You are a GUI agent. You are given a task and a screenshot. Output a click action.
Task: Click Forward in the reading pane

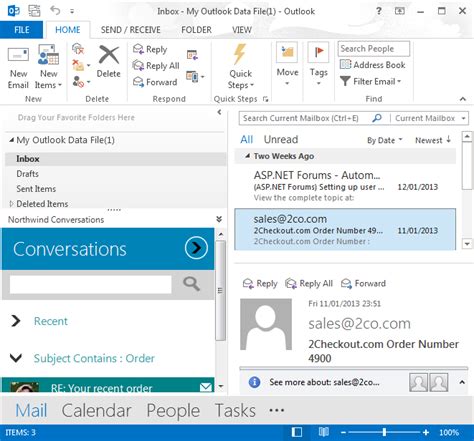(363, 283)
